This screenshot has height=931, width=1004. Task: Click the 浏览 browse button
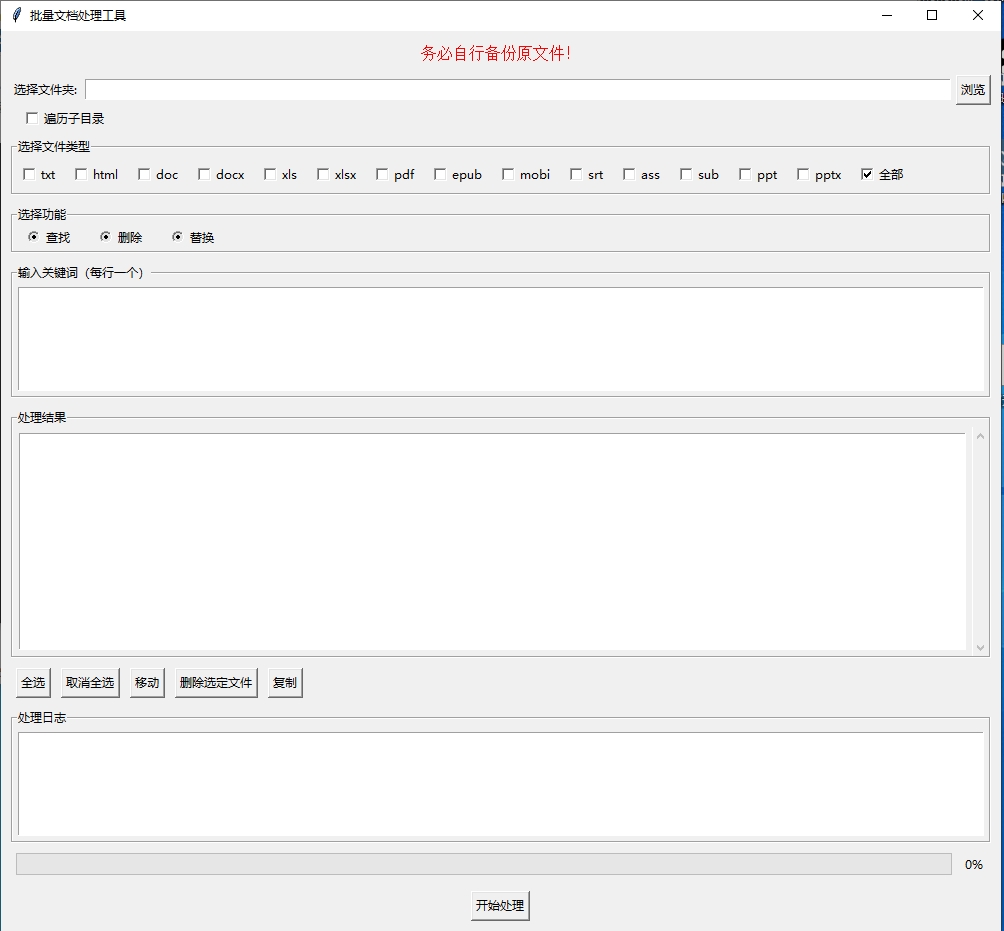(972, 90)
